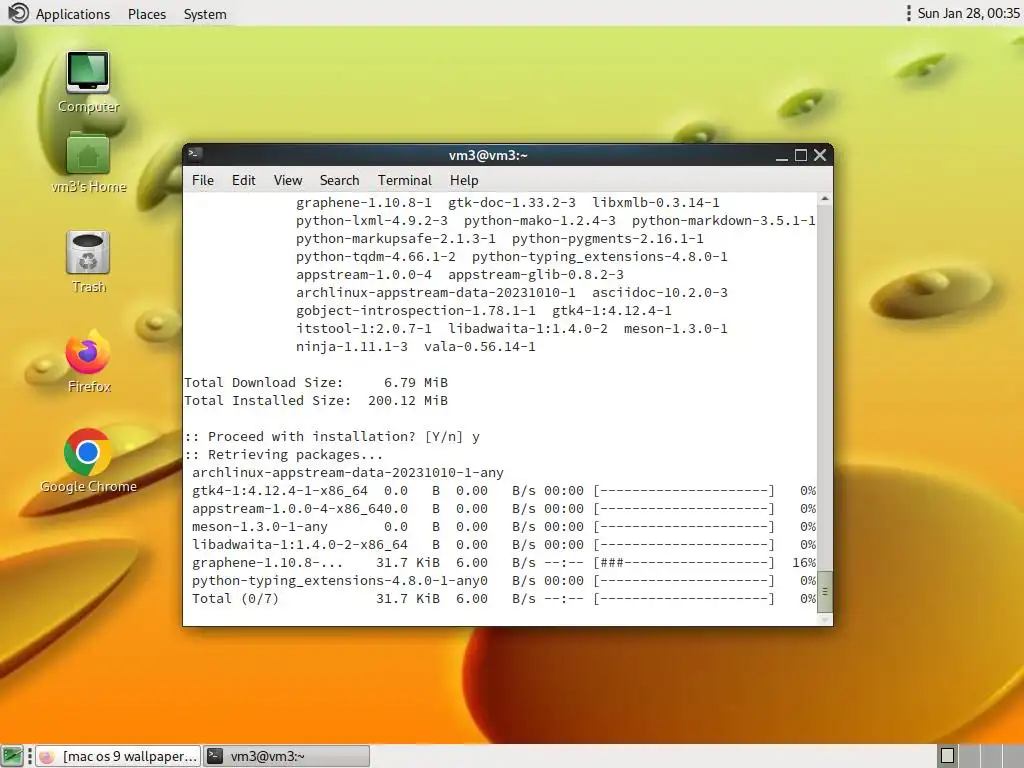Click the 'Proceed with installation? [Y/n]' prompt
Image resolution: width=1024 pixels, height=768 pixels.
tap(332, 436)
